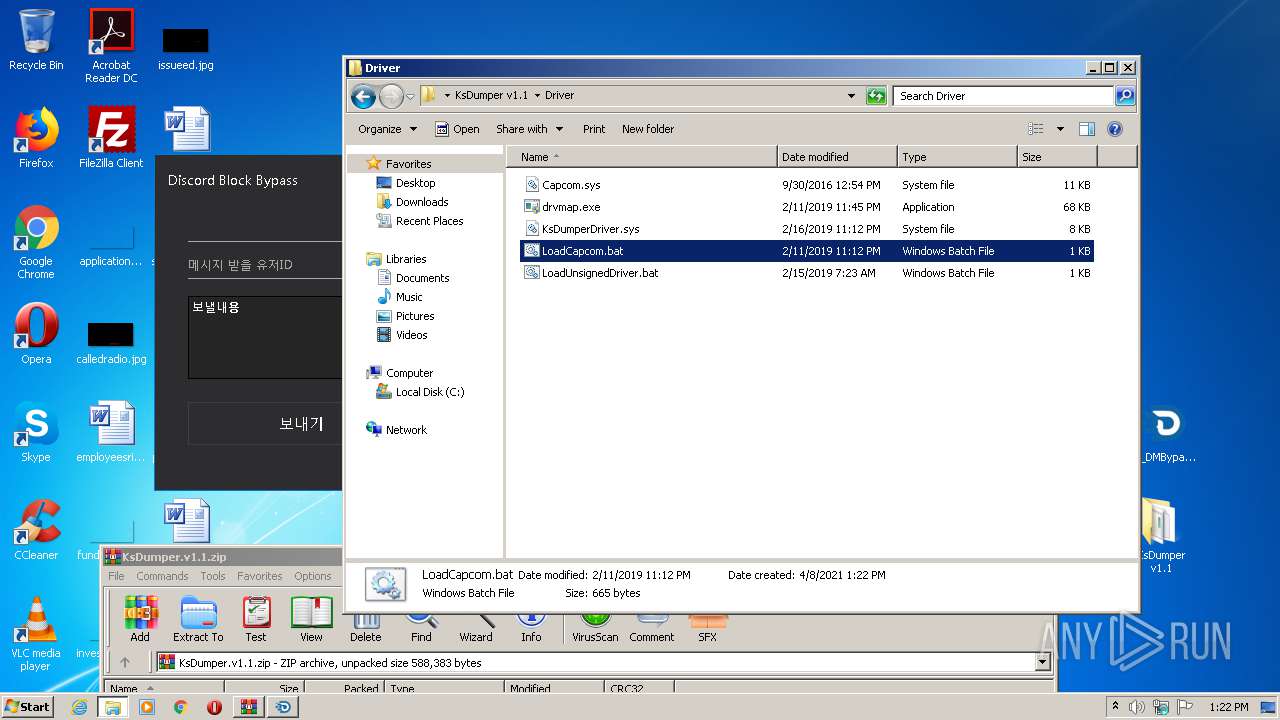Click the 보내기 send button
Screen dimensions: 1280x720
pos(265,424)
